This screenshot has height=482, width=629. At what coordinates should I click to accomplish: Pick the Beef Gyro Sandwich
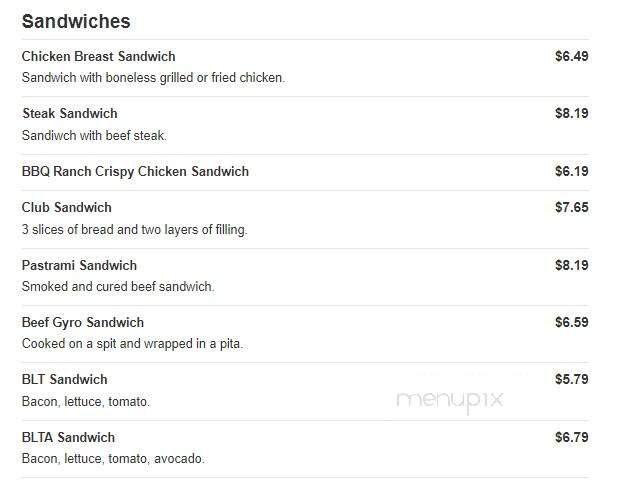pos(83,322)
